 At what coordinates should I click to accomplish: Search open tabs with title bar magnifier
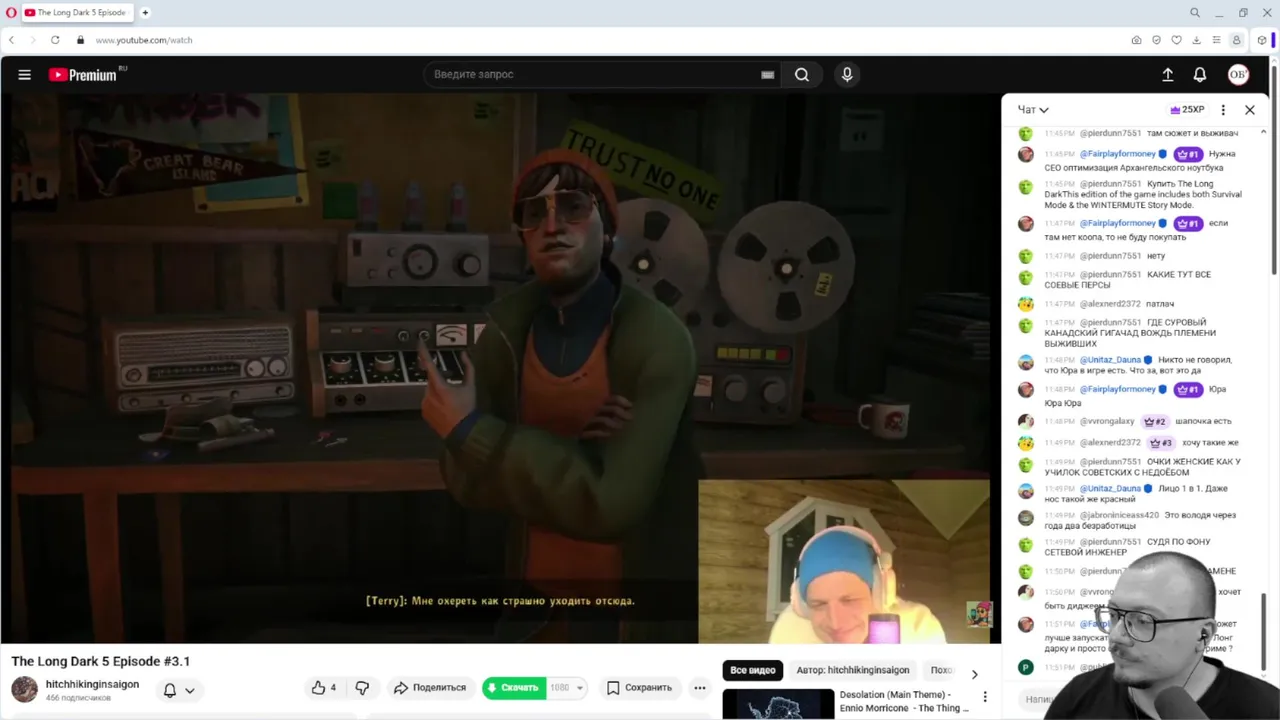(x=1194, y=12)
